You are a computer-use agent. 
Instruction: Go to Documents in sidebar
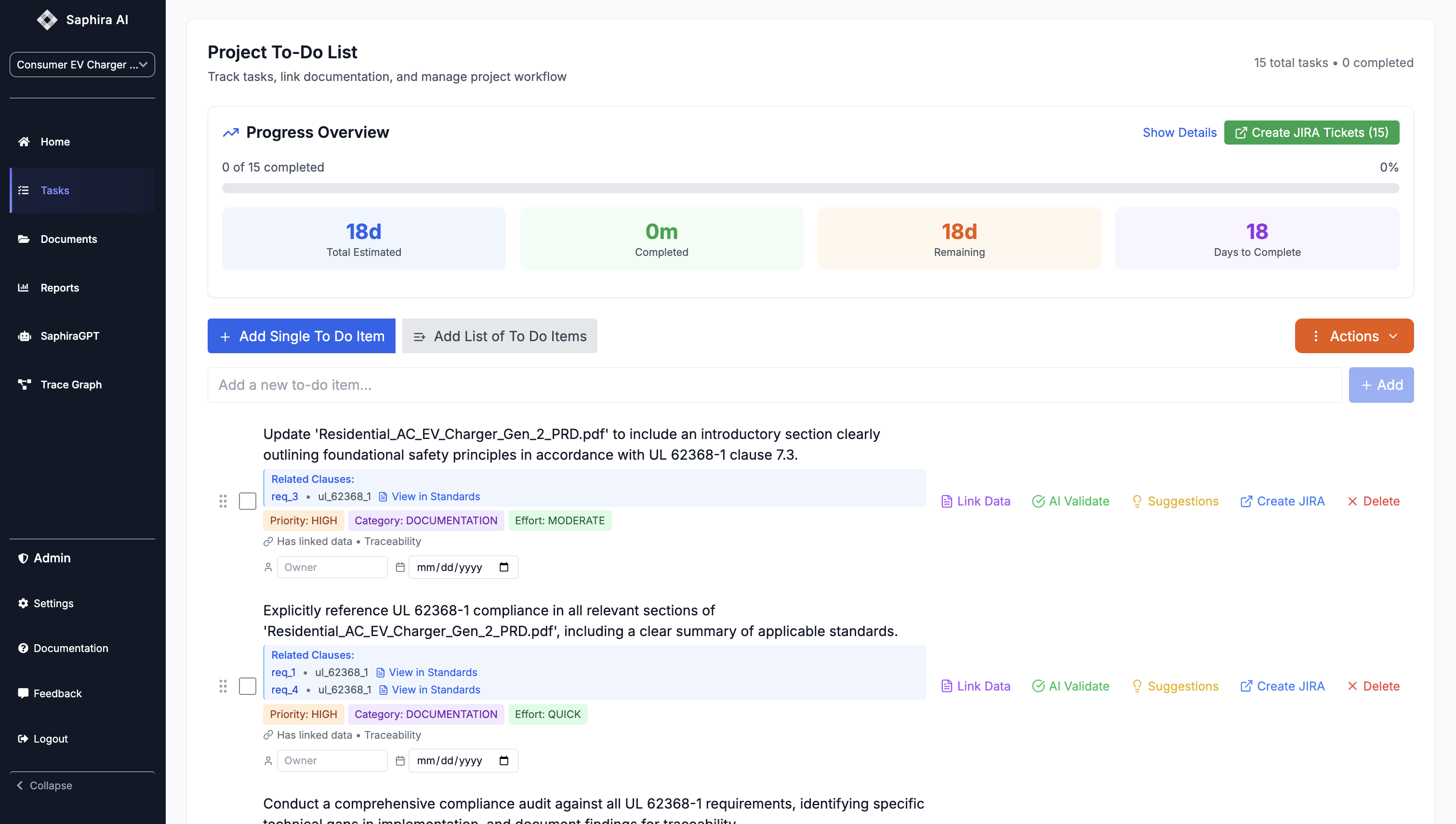(68, 239)
